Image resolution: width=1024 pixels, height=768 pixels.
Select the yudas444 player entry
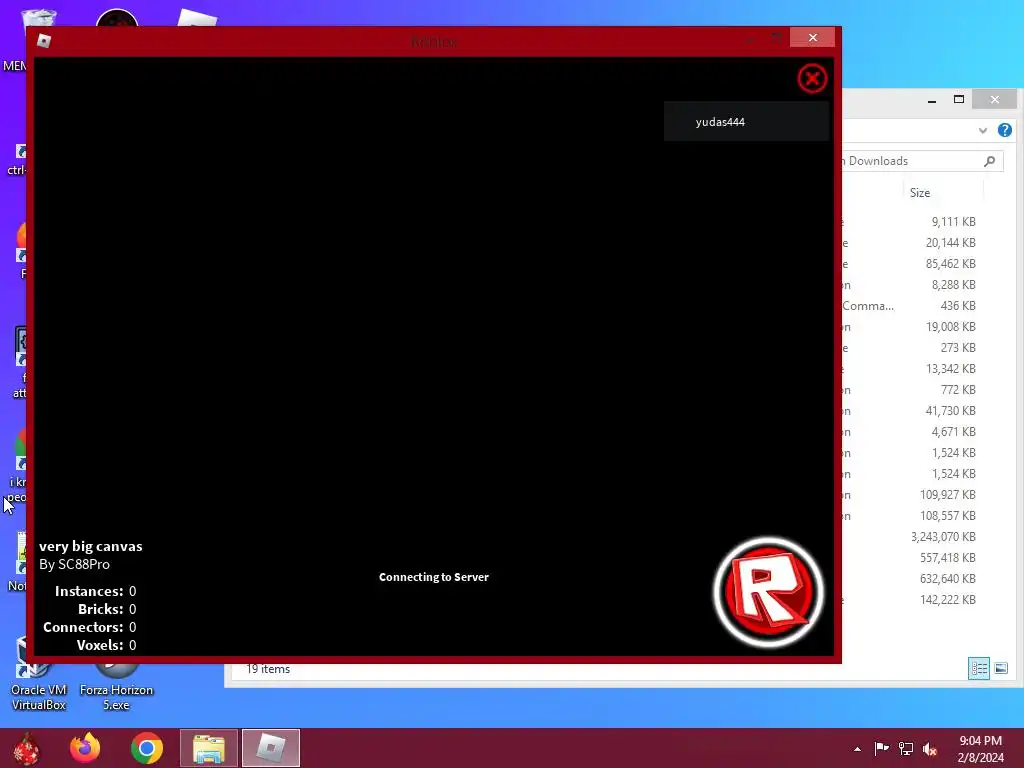point(746,121)
